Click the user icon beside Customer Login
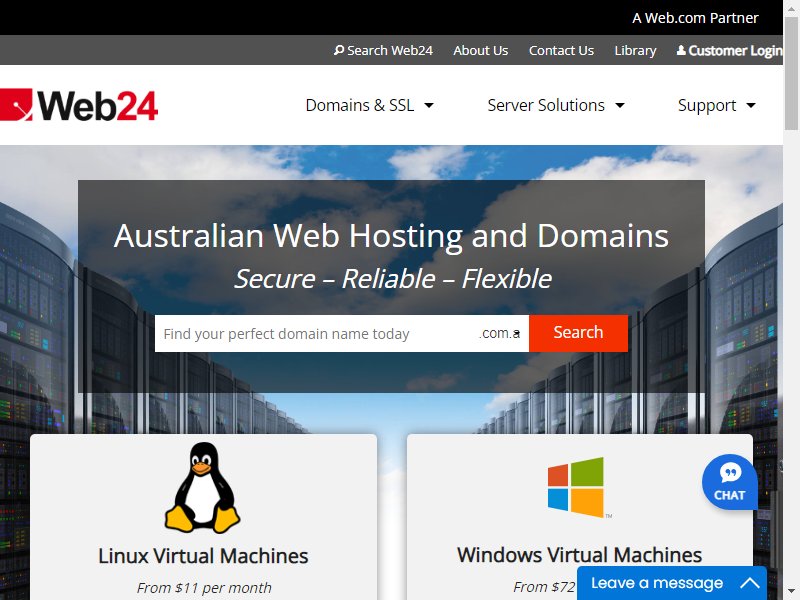Image resolution: width=800 pixels, height=600 pixels. coord(681,50)
